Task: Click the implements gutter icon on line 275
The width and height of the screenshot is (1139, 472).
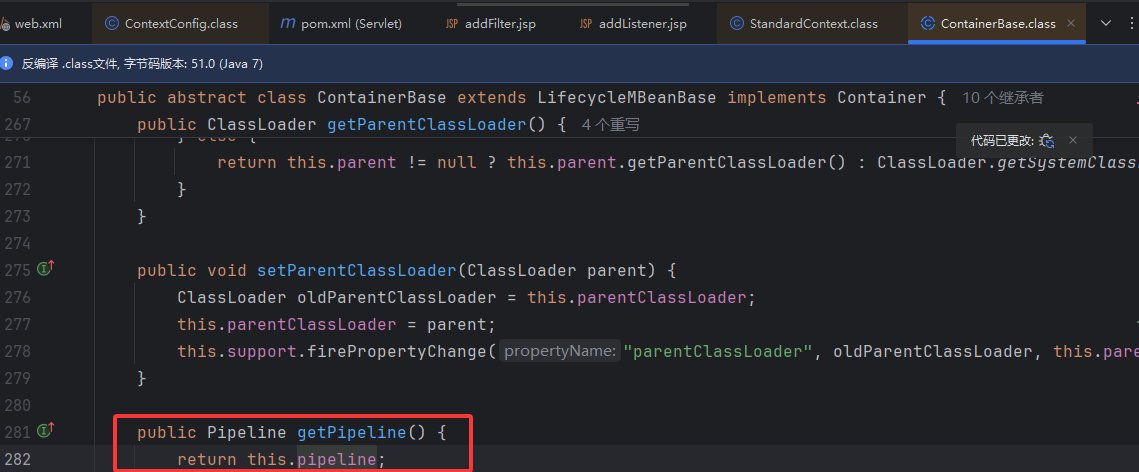Action: 45,270
